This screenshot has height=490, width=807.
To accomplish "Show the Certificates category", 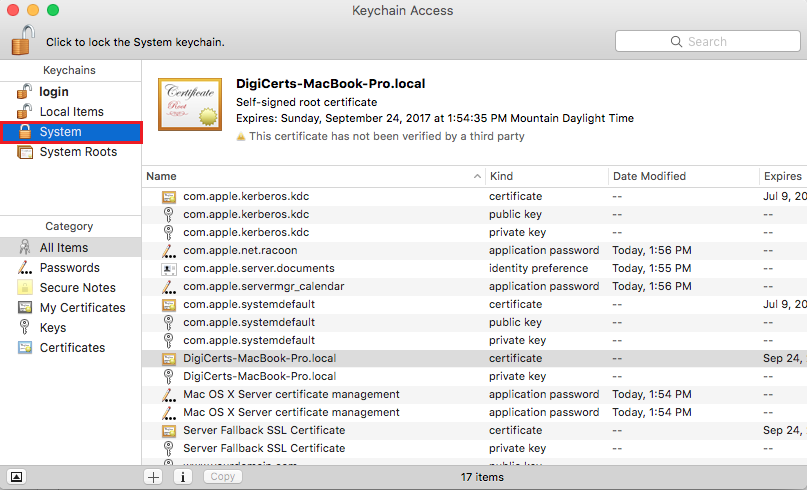I will point(72,348).
